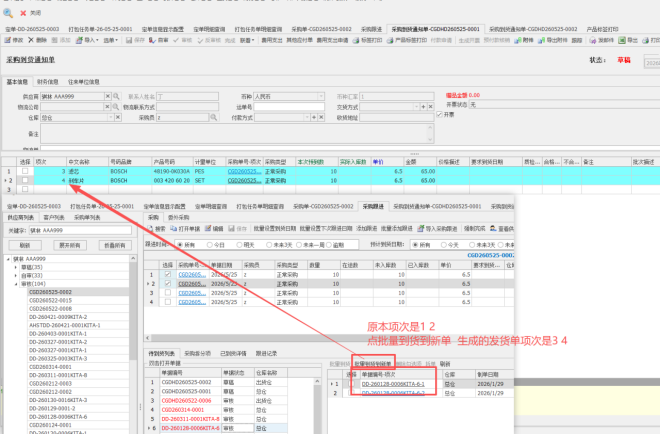660x434 pixels.
Task: Check row 3 checkbox in lower purchase grid
Action: pyautogui.click(x=168, y=293)
